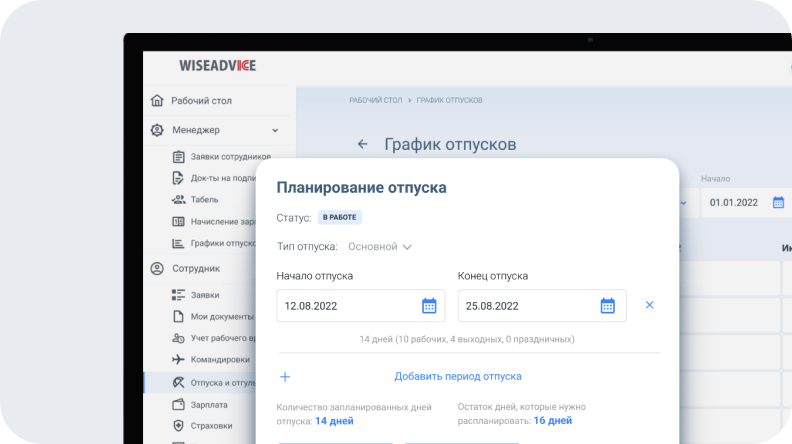This screenshot has height=444, width=792.
Task: Click the Конец отпуска date field 25.08.2022
Action: click(542, 306)
